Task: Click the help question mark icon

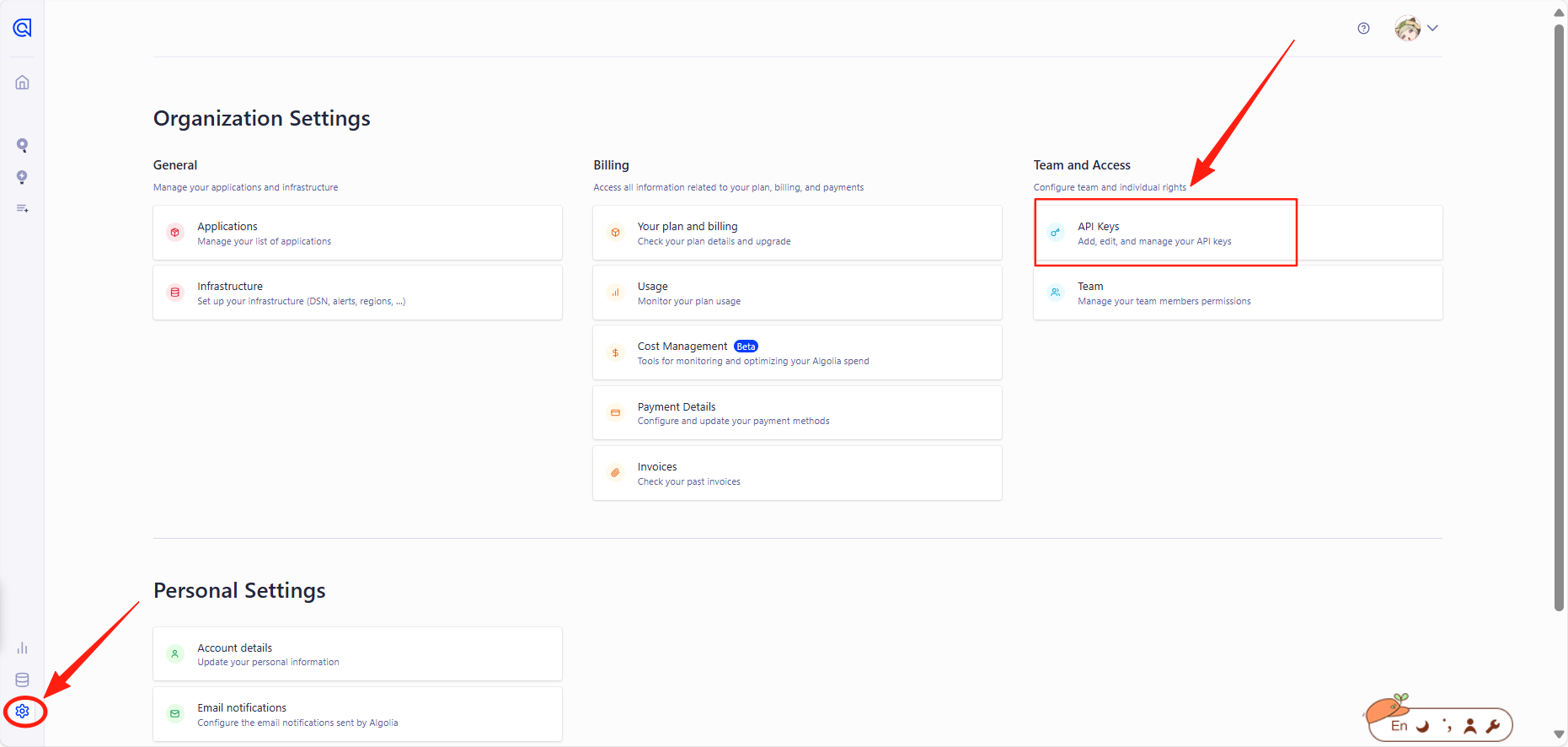Action: pyautogui.click(x=1363, y=29)
